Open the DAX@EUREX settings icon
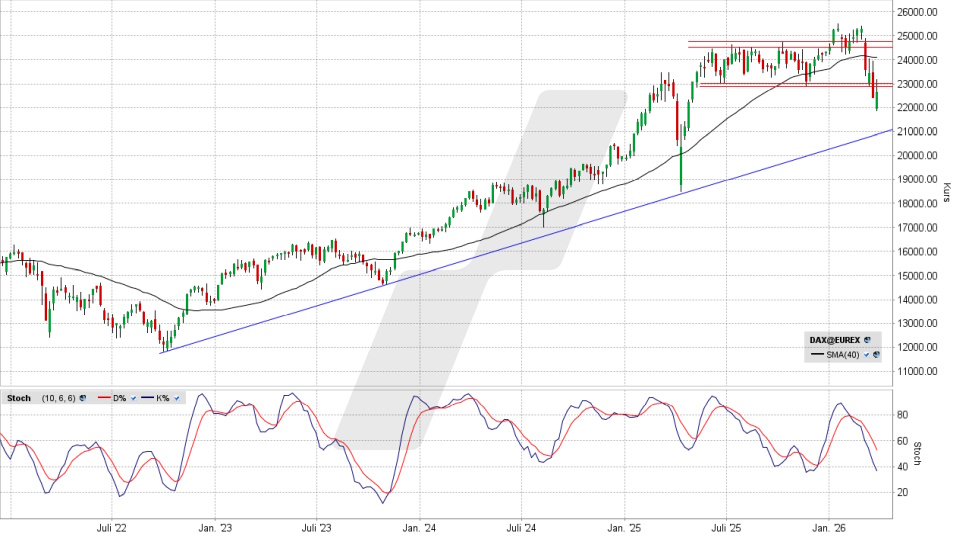The image size is (960, 540). click(867, 340)
